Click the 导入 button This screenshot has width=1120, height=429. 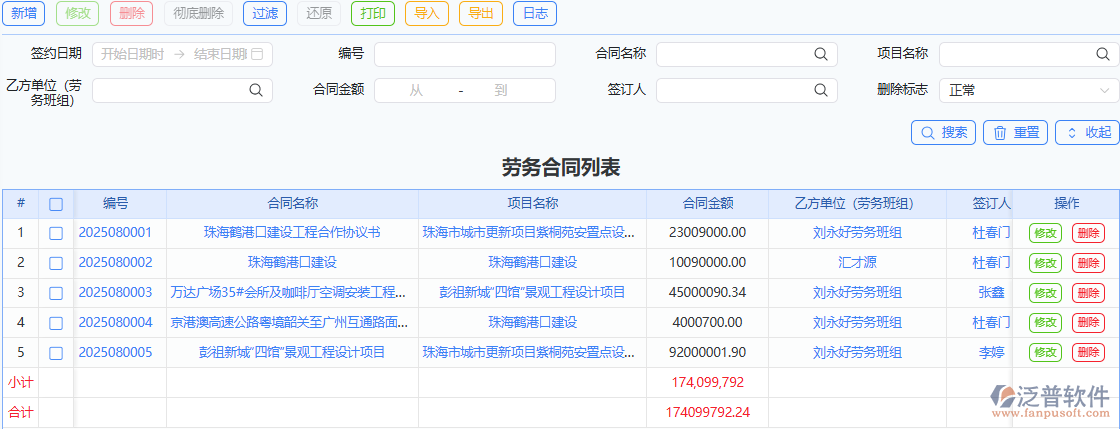[426, 14]
